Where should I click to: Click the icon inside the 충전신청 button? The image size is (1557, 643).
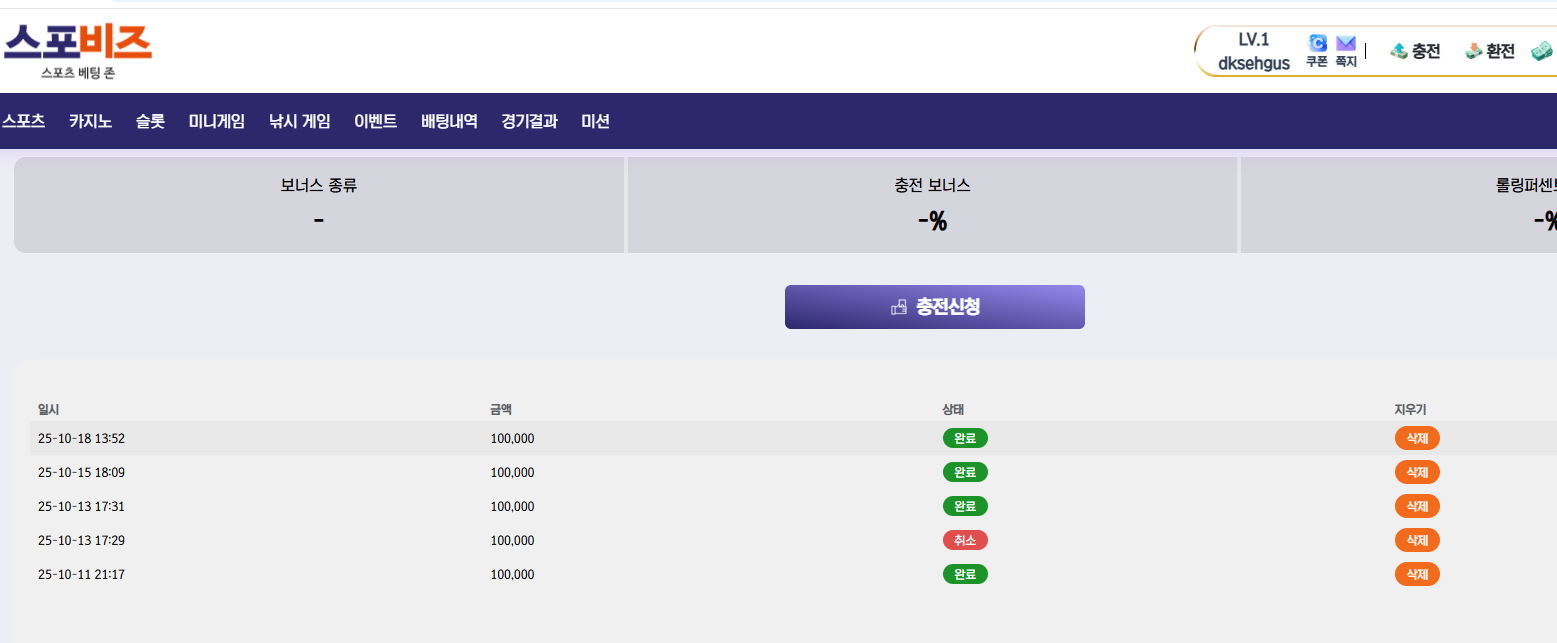pos(898,307)
